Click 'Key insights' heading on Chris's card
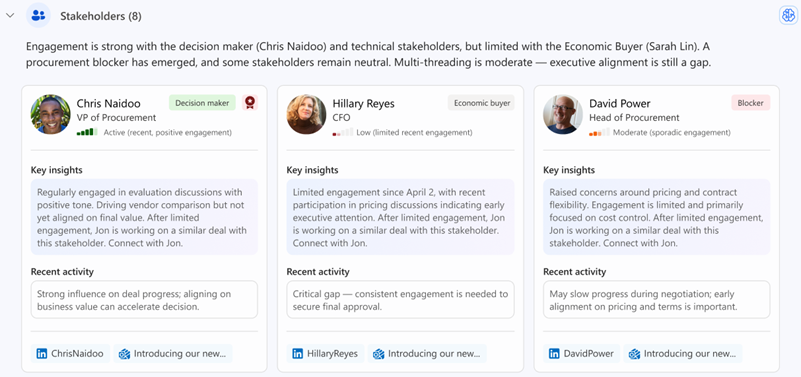801x377 pixels. click(x=56, y=170)
